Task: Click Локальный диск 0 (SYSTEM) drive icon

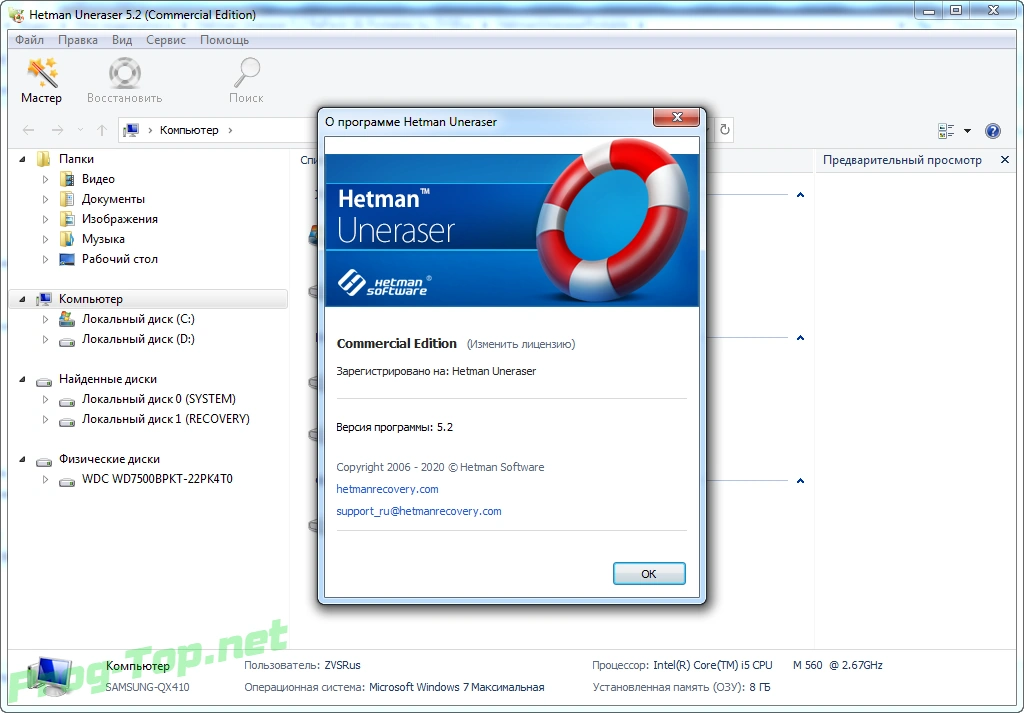Action: click(x=67, y=400)
